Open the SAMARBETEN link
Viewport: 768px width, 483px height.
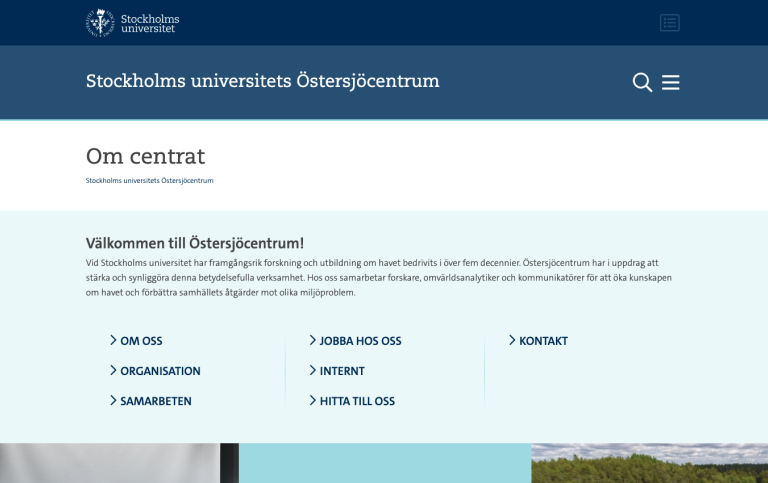[156, 401]
